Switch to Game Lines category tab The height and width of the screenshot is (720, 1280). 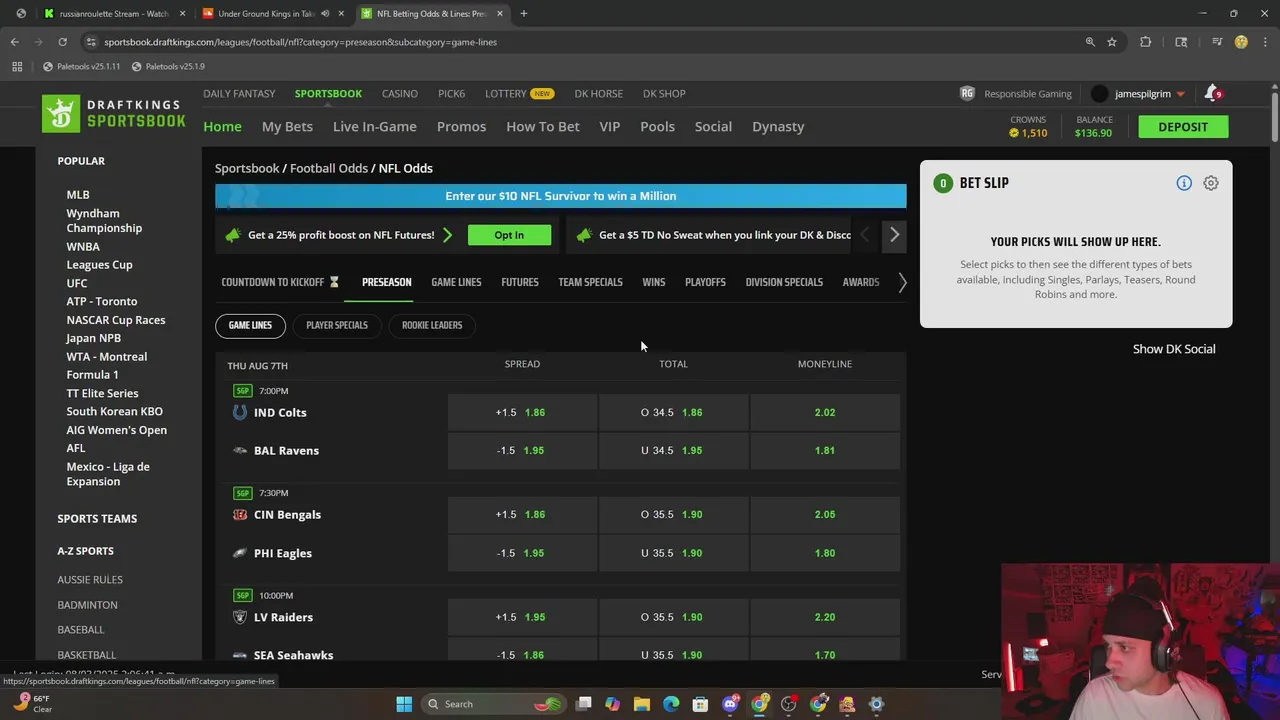point(456,282)
